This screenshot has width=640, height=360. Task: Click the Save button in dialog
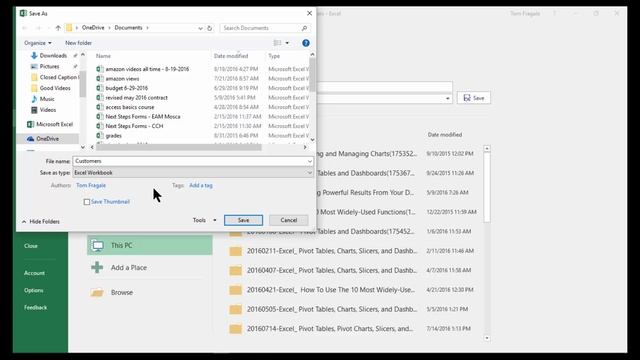(243, 220)
